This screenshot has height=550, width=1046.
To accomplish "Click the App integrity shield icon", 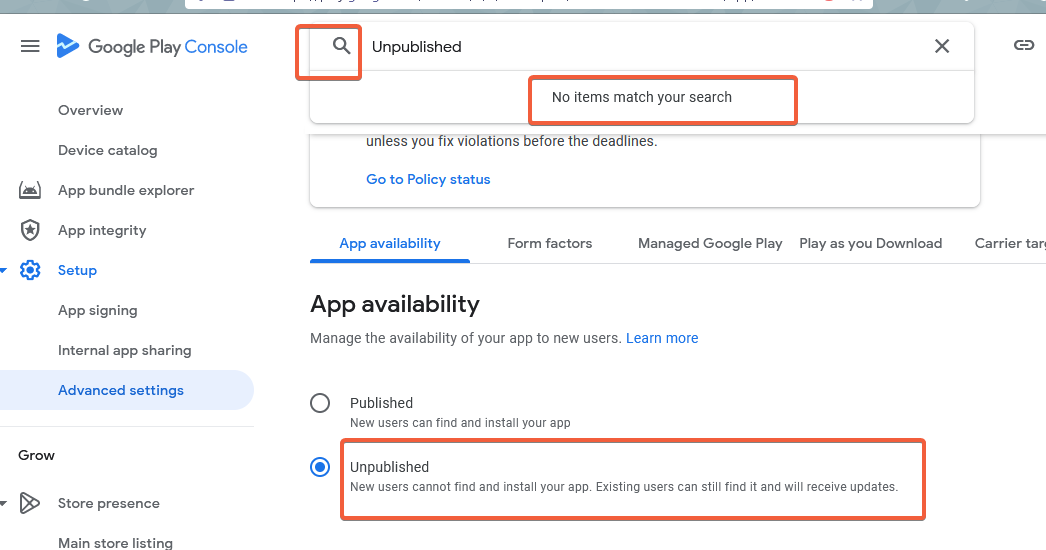I will (30, 230).
